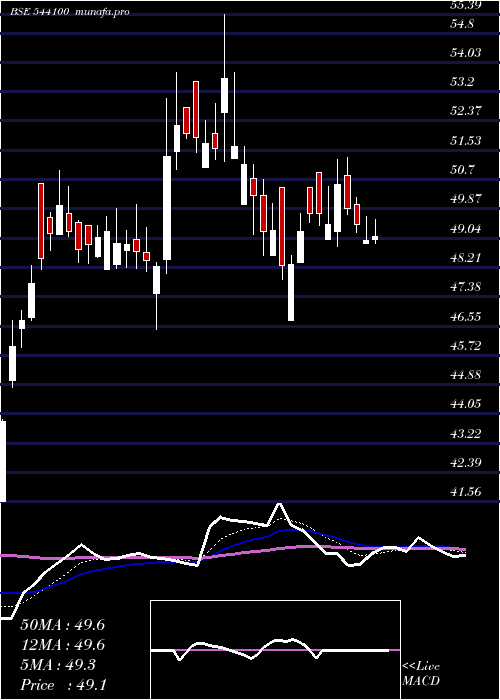Click the Price : 49.1 readout

click(x=63, y=685)
